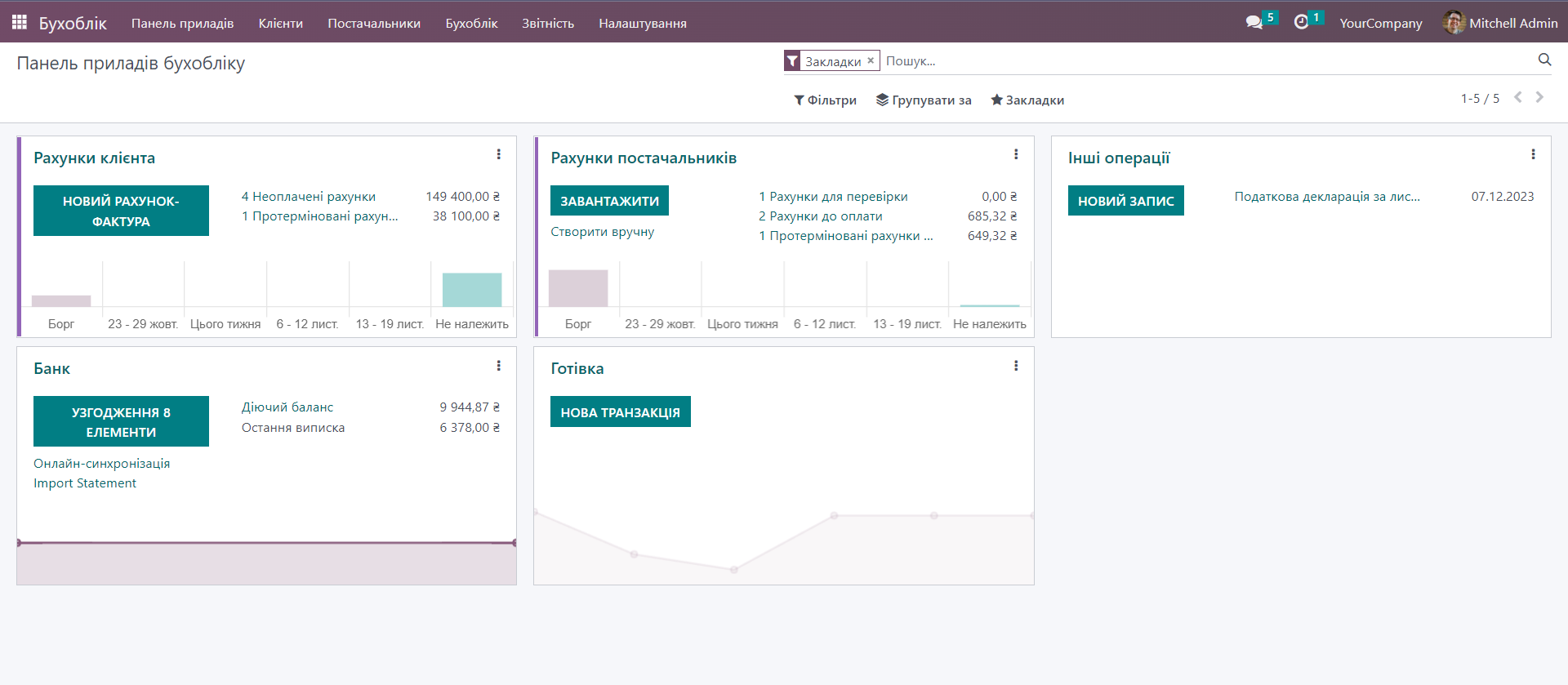1568x685 pixels.
Task: Open the apps grid menu icon
Action: click(19, 22)
